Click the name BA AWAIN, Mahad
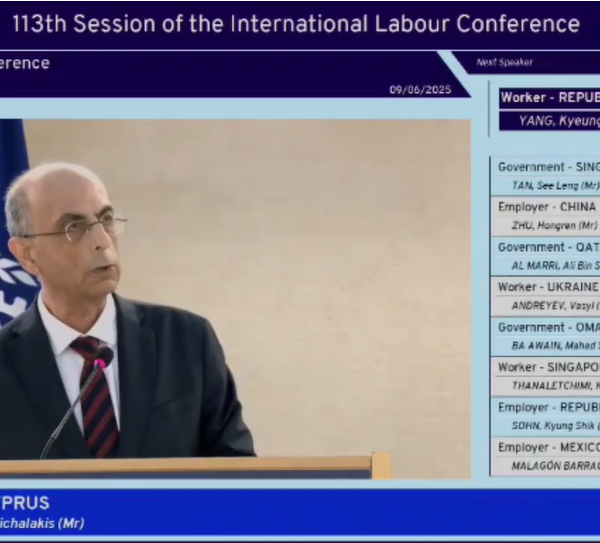600x543 pixels. pyautogui.click(x=556, y=346)
